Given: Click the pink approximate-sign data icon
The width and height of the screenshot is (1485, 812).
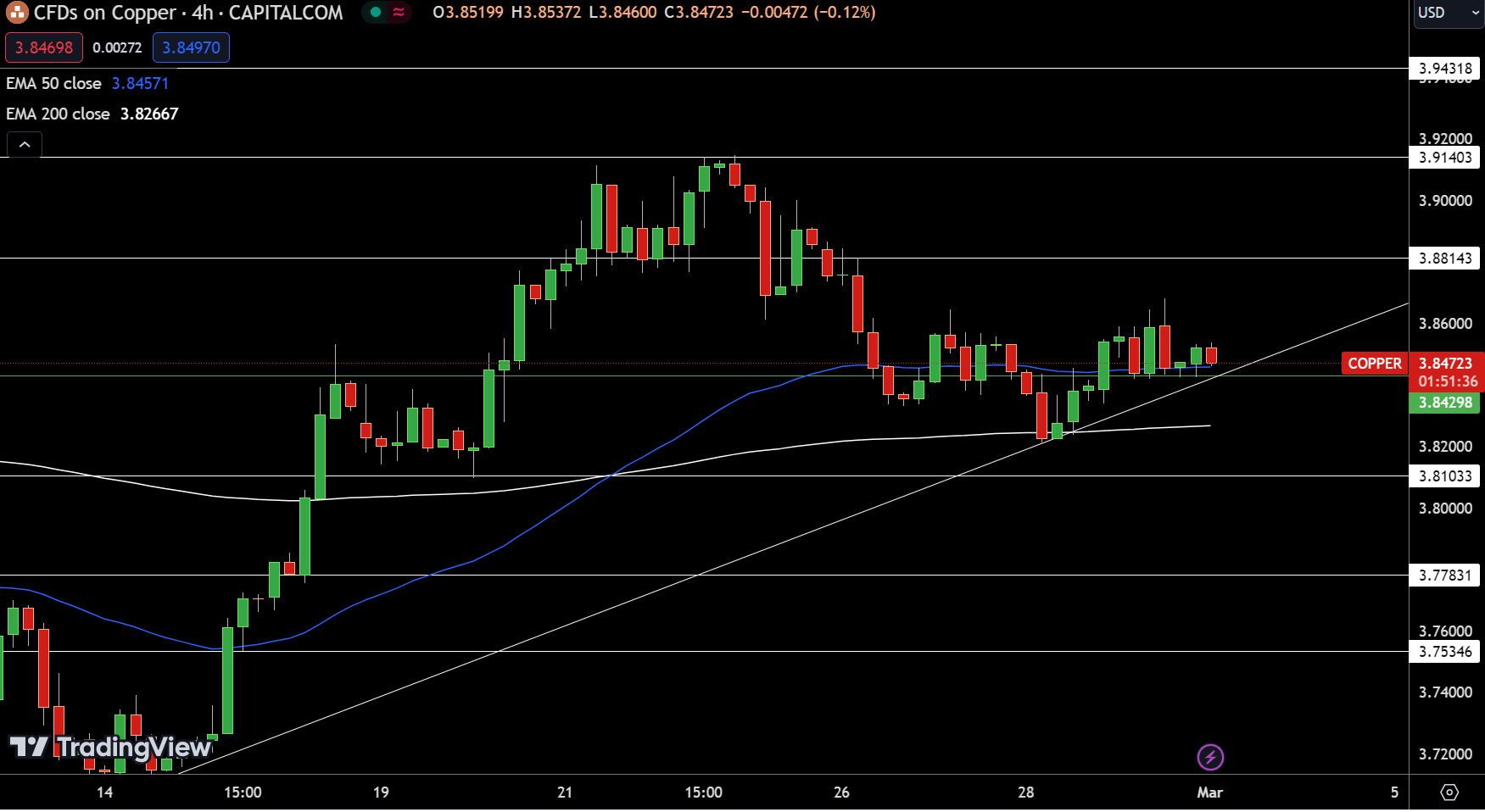Looking at the screenshot, I should tap(399, 13).
